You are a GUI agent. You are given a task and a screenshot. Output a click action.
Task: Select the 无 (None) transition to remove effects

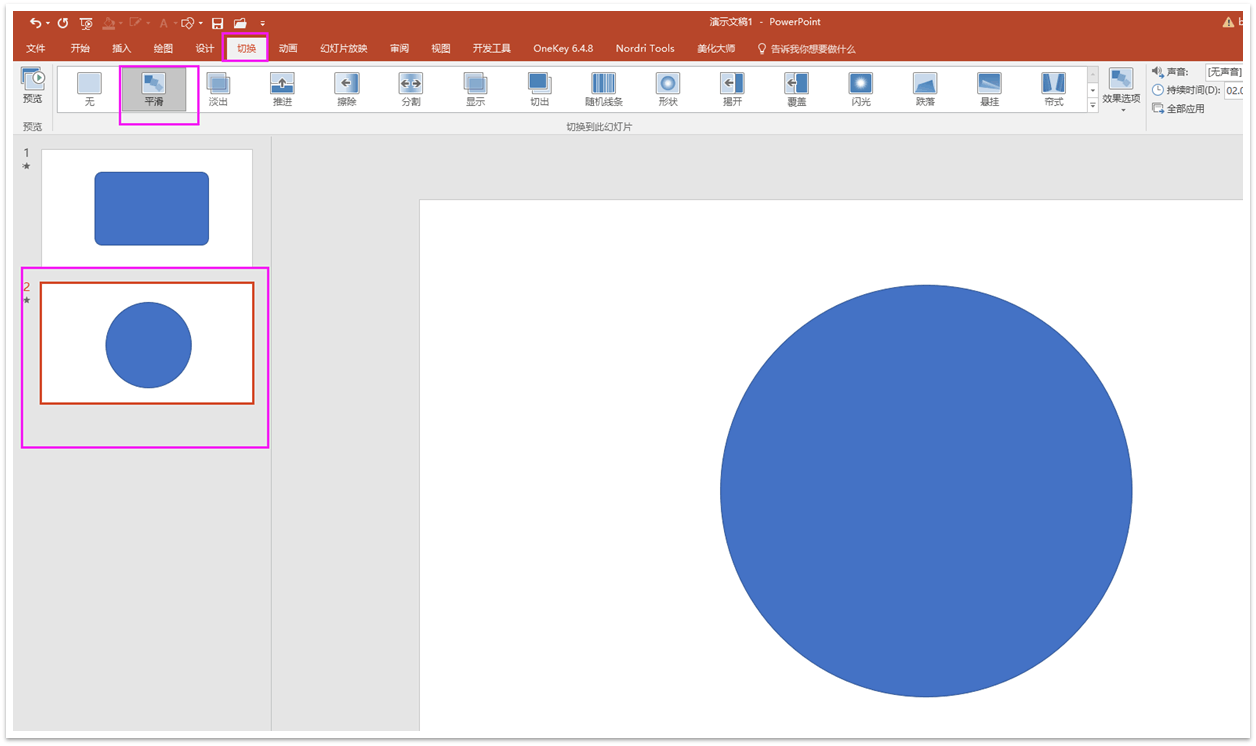[x=87, y=89]
